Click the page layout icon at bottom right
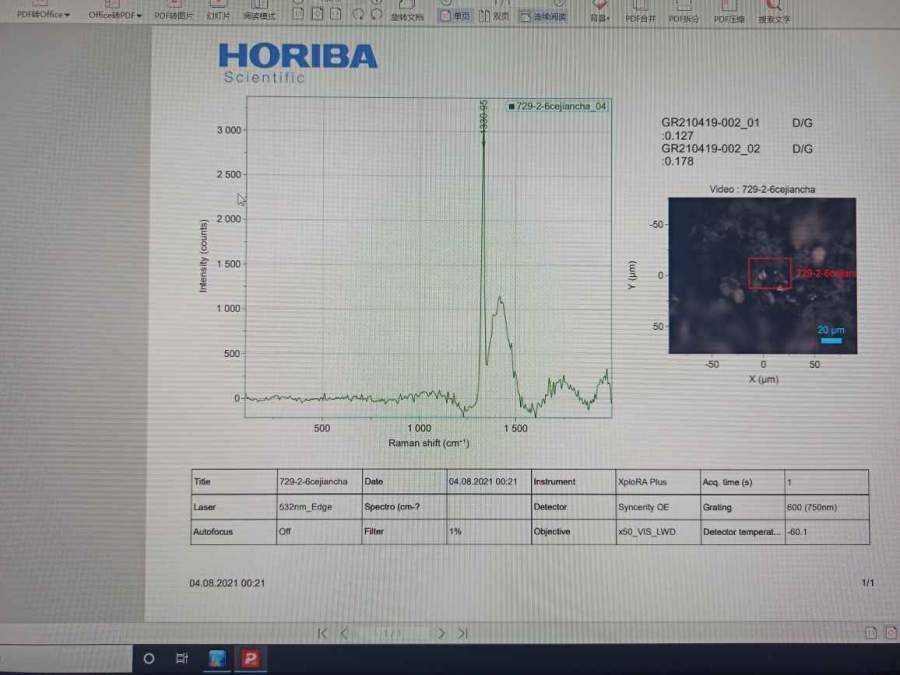 point(871,633)
